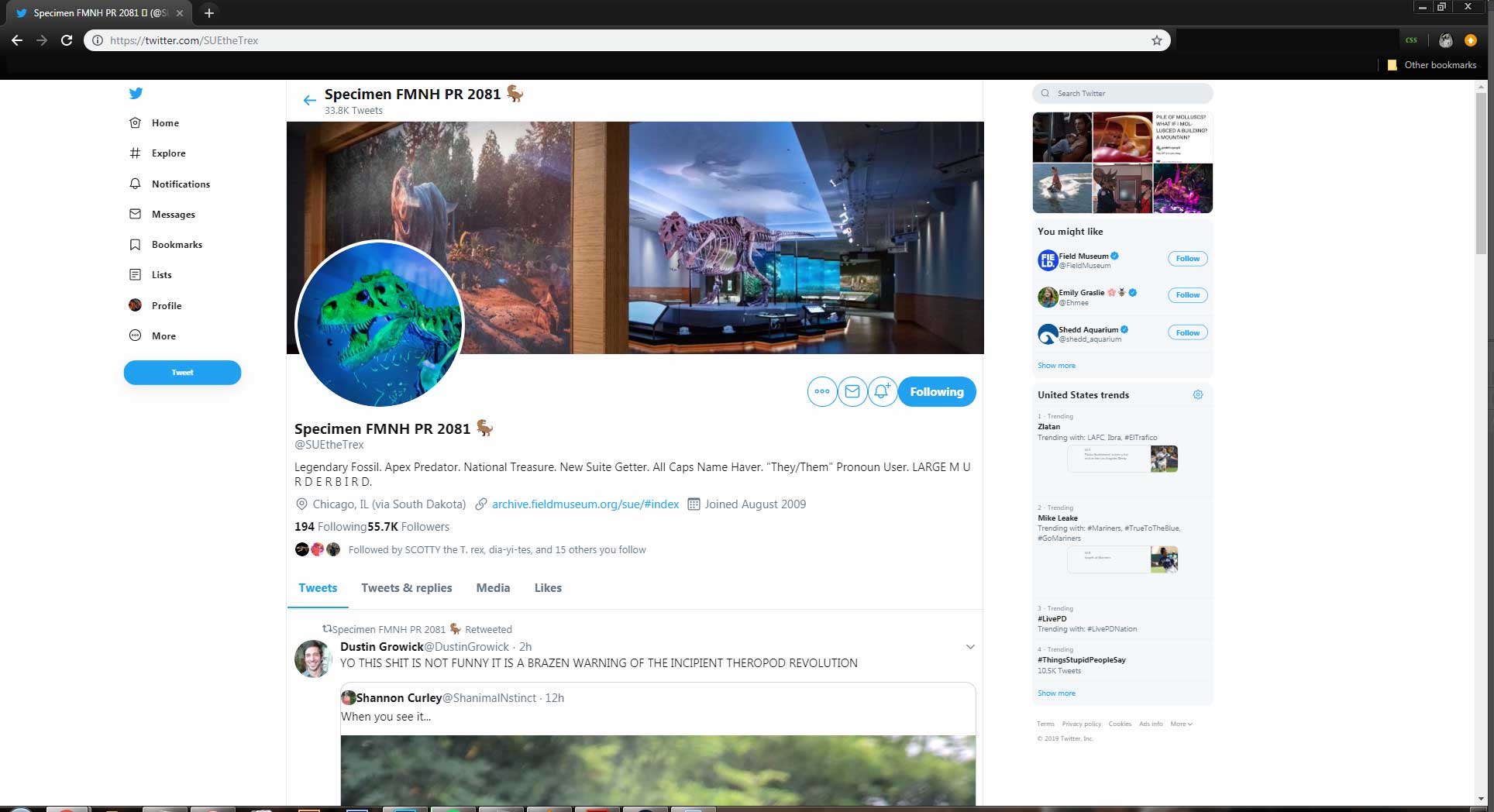
Task: Follow Emily Graslie
Action: click(x=1187, y=295)
